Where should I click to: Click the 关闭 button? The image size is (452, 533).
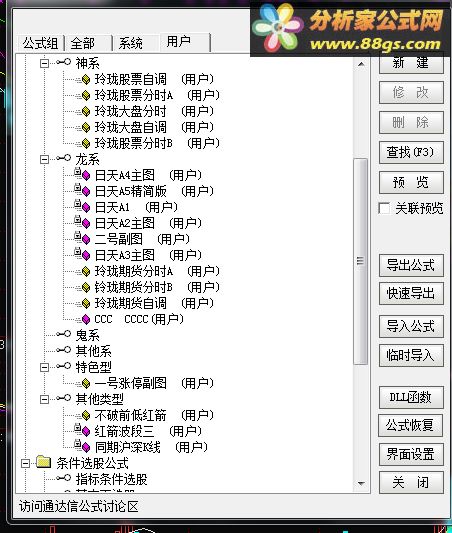tap(411, 482)
